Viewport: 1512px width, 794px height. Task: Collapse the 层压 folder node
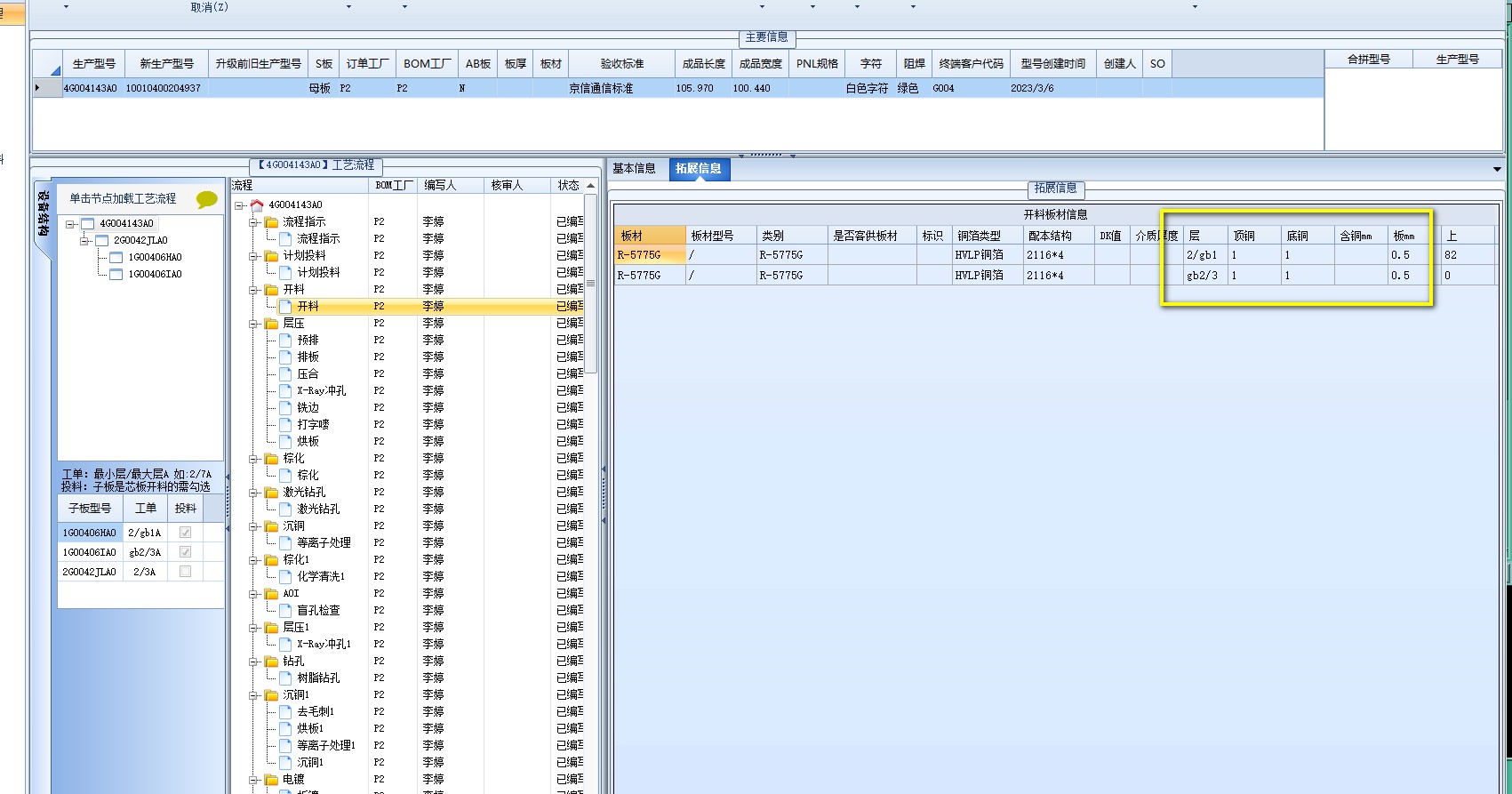click(254, 324)
